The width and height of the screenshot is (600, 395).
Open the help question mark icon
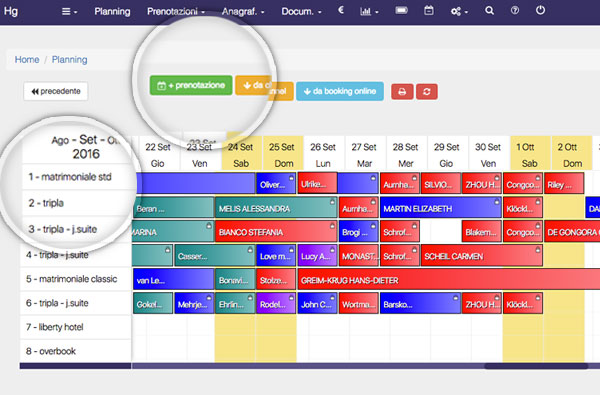(515, 11)
